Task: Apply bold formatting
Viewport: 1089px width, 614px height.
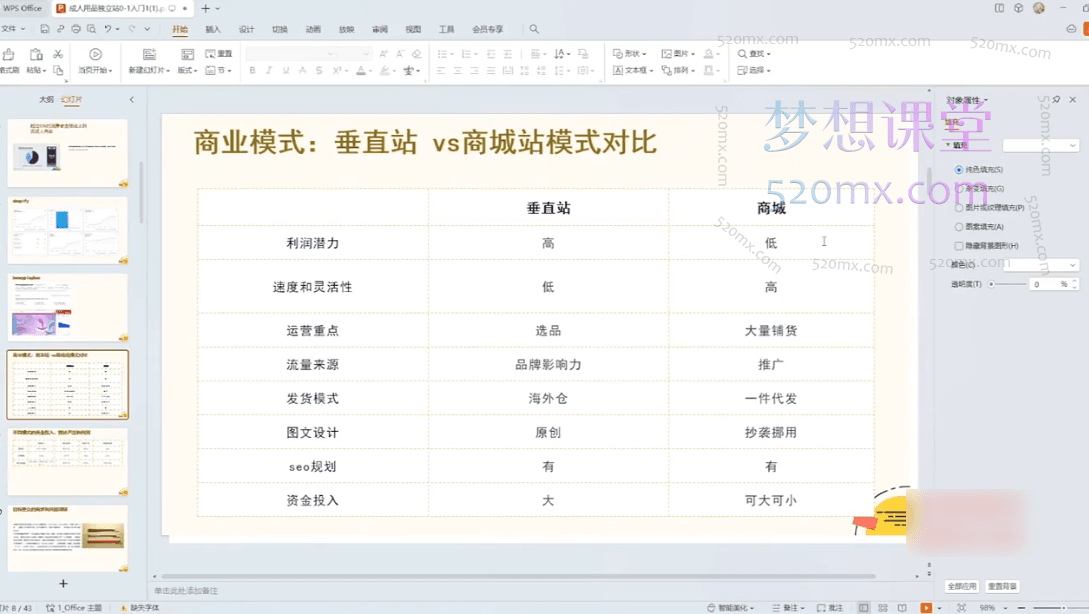Action: click(x=252, y=70)
